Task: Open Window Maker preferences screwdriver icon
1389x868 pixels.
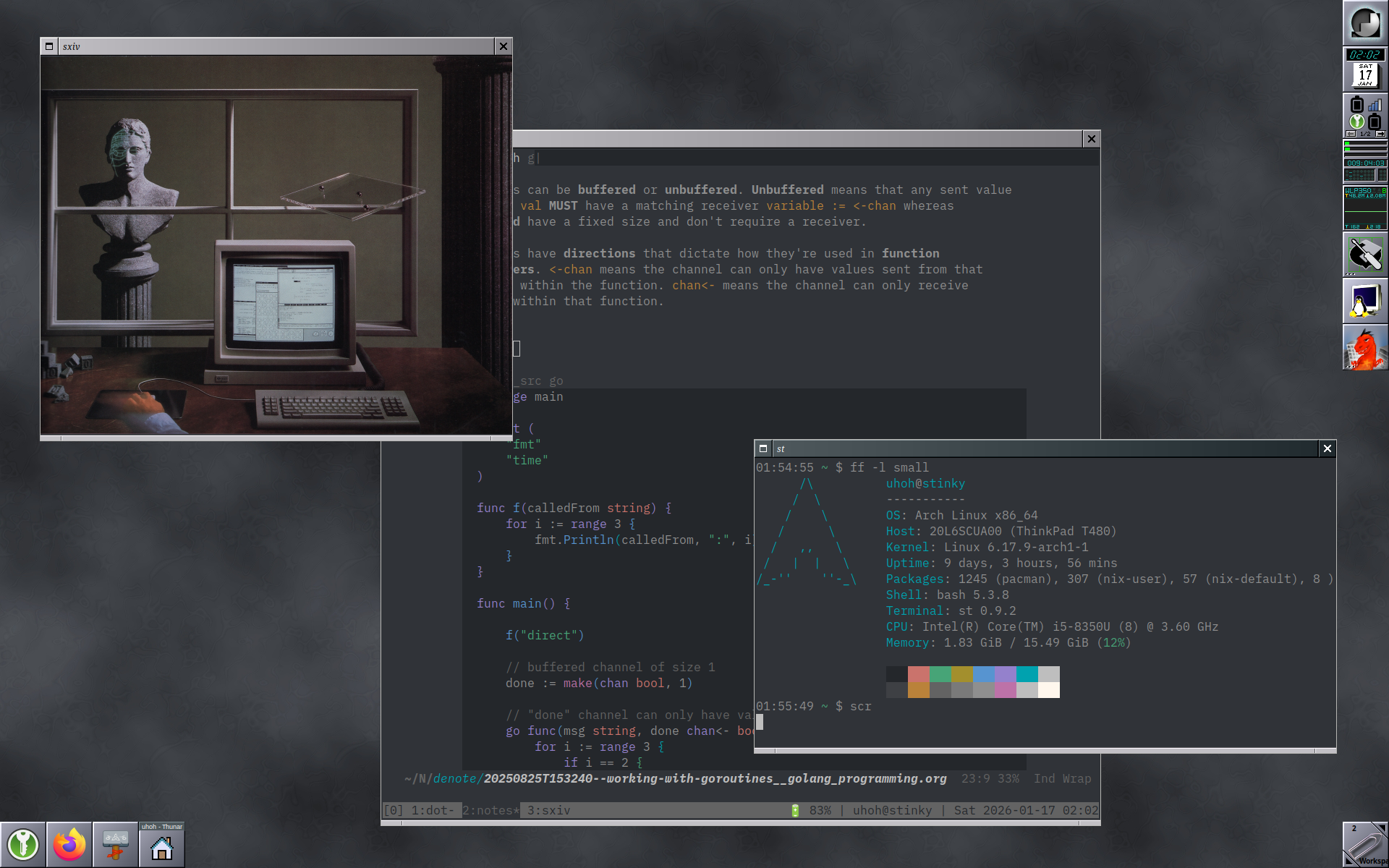Action: [1365, 255]
